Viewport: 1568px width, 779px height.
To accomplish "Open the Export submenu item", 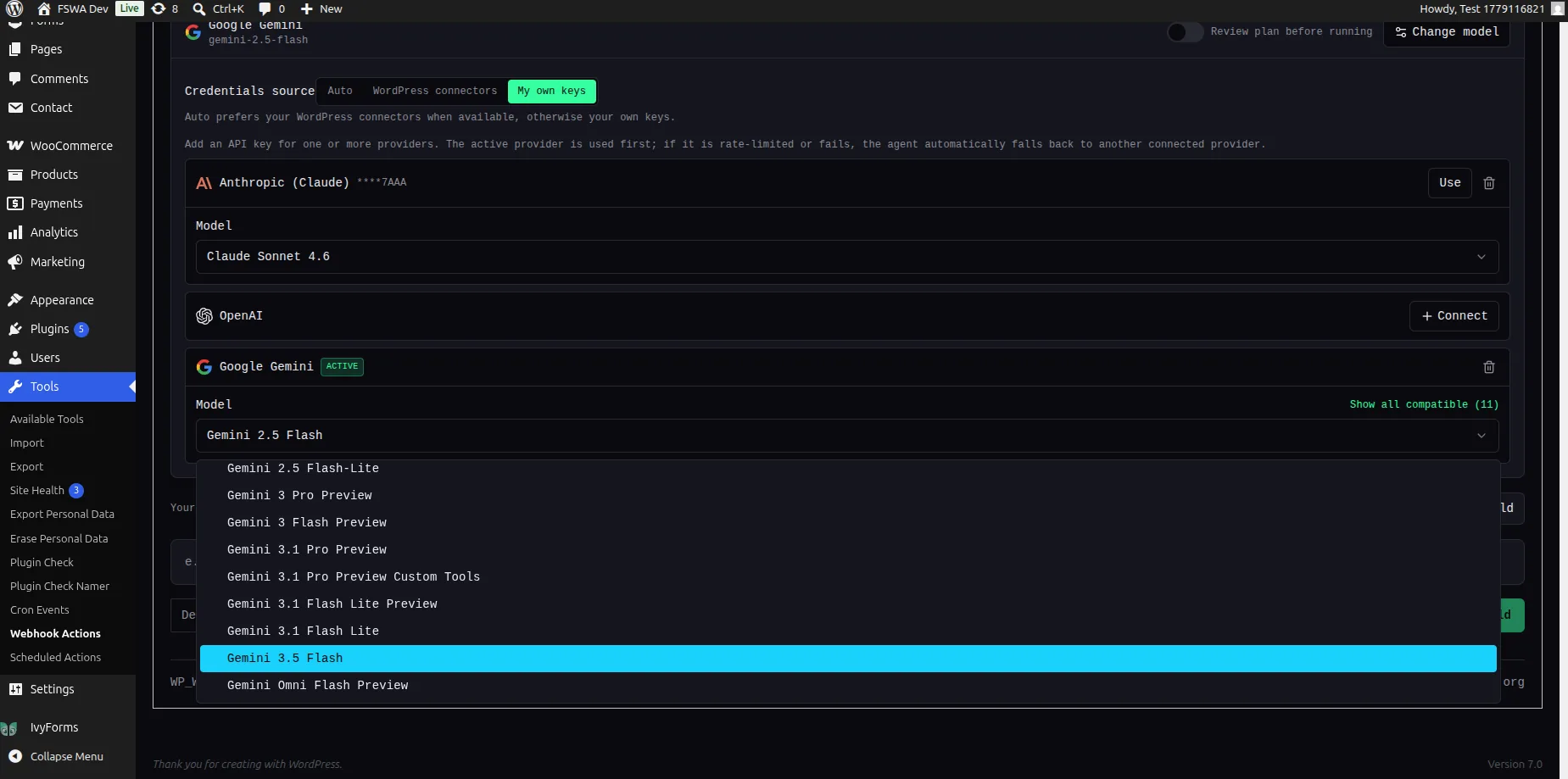I will [x=27, y=466].
